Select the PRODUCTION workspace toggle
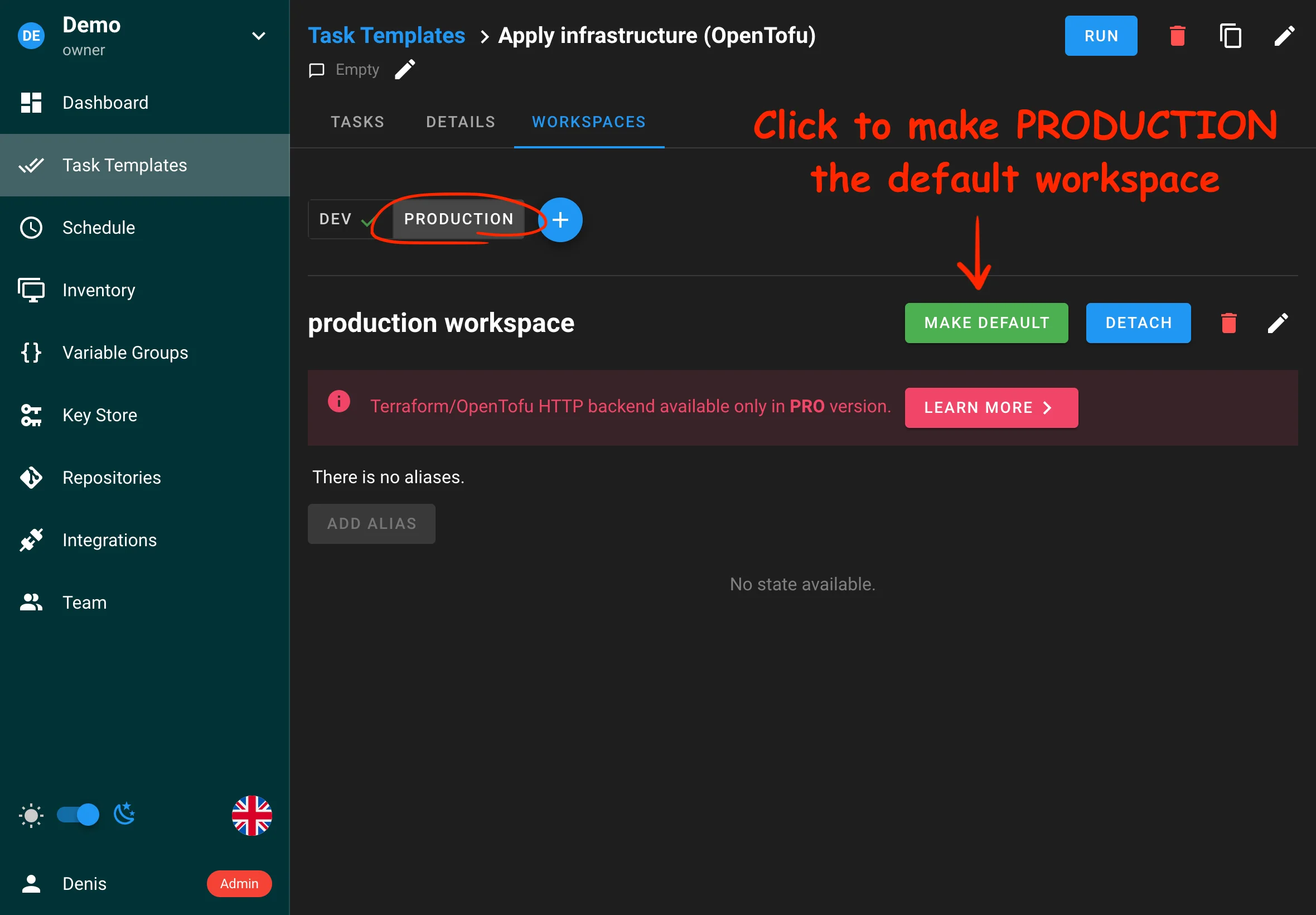 458,219
